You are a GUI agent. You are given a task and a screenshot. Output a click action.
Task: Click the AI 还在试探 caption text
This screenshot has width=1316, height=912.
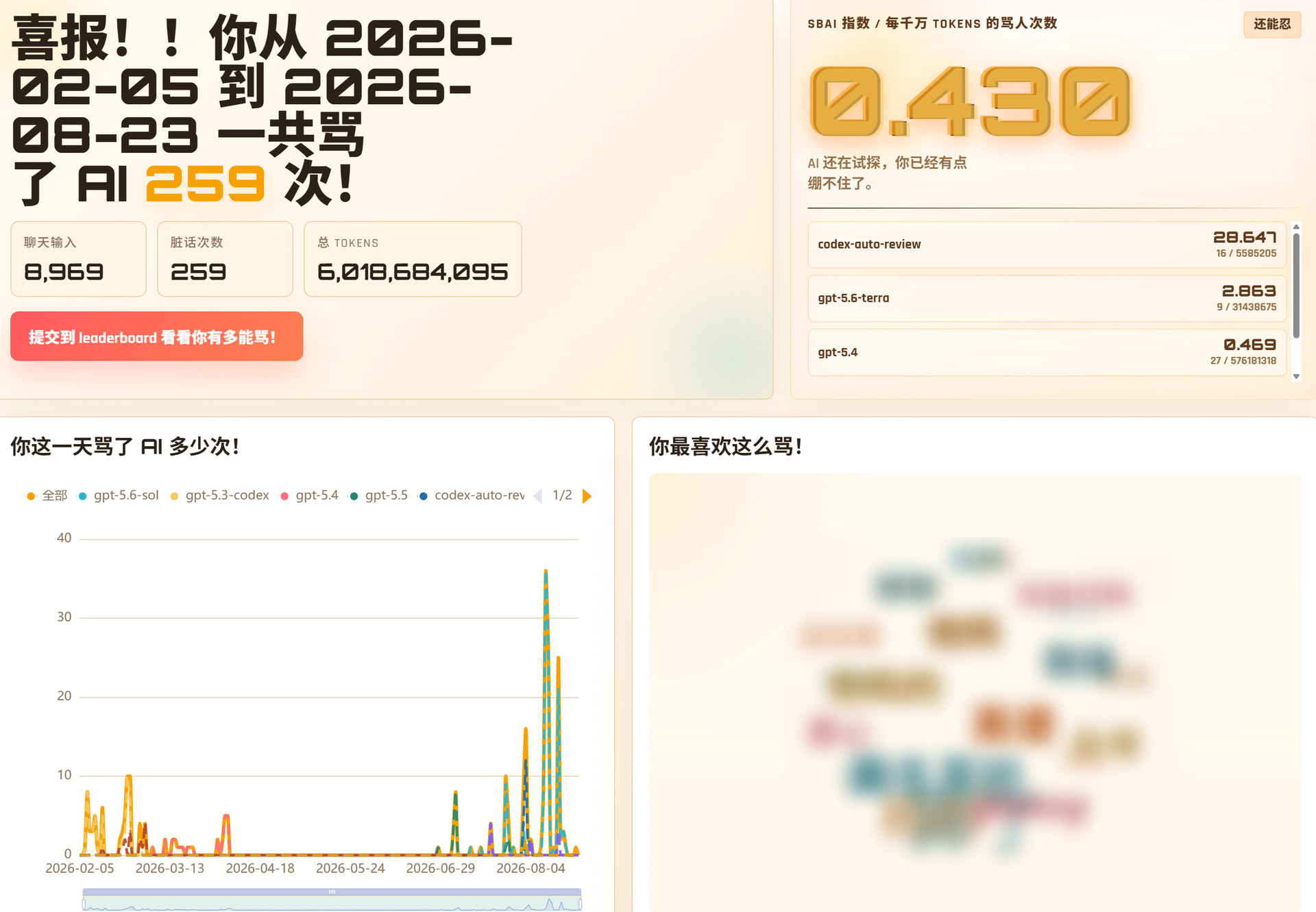tap(887, 173)
